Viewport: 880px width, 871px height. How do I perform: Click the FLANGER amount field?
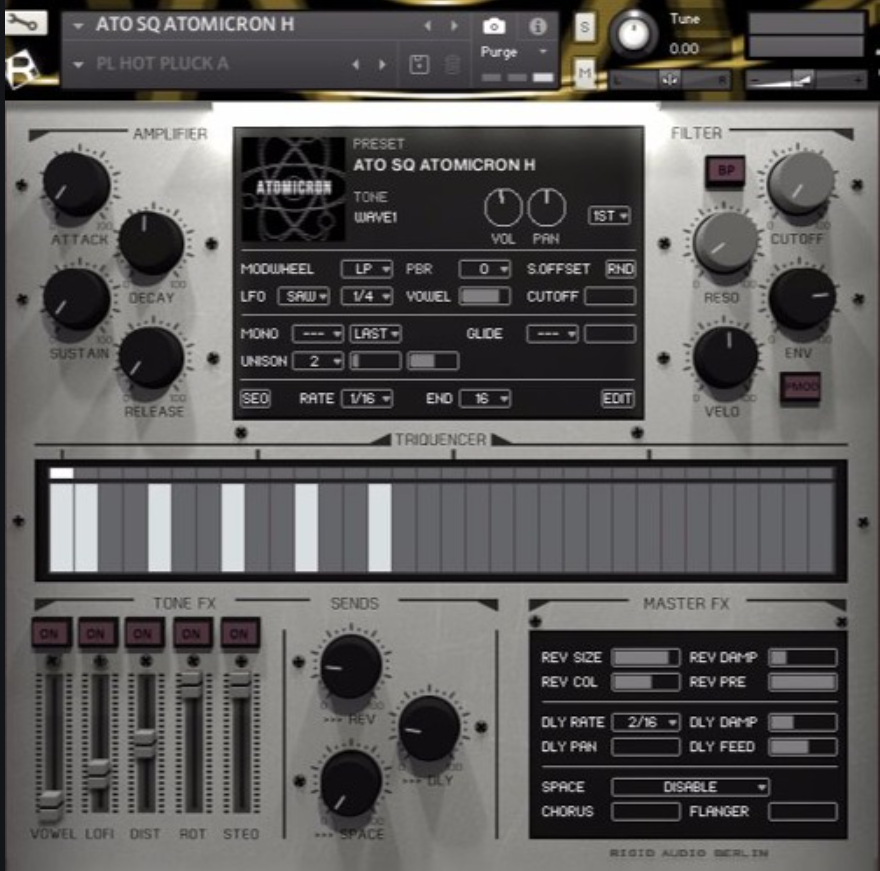803,812
